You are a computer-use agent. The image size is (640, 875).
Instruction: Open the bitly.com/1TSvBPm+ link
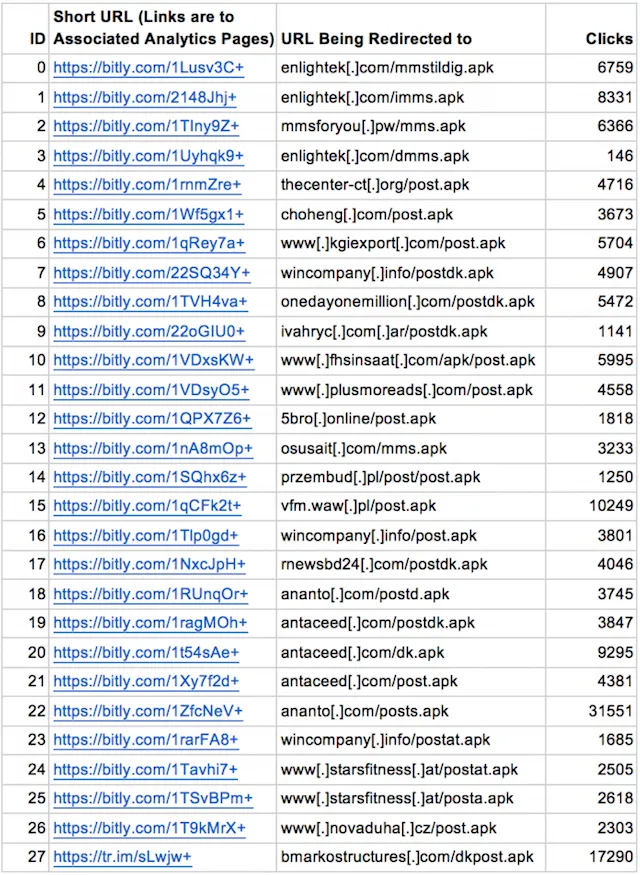point(153,799)
